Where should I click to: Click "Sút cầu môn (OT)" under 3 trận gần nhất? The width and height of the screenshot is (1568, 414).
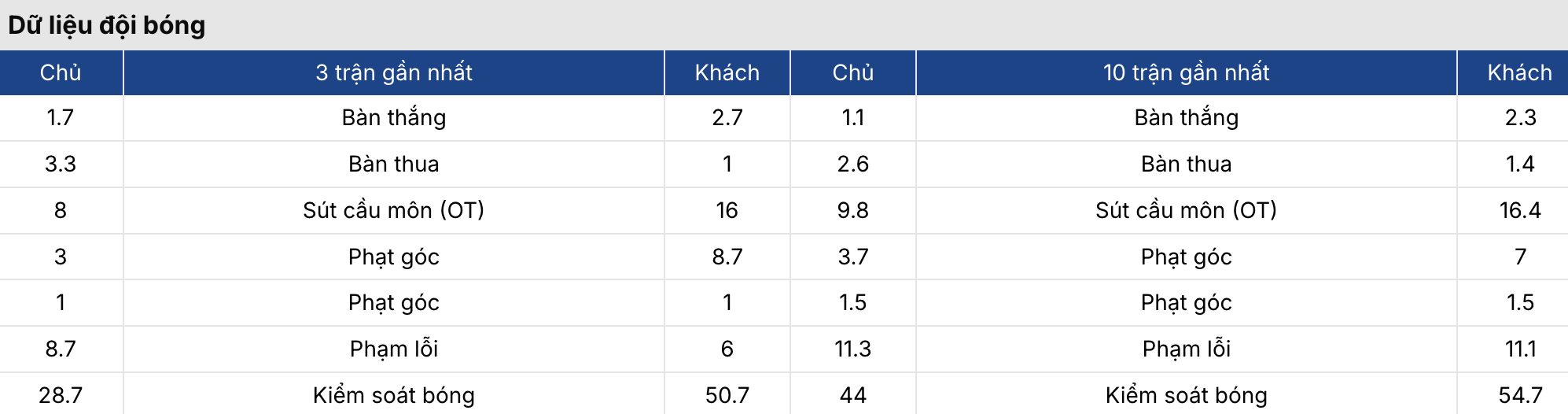[x=394, y=210]
